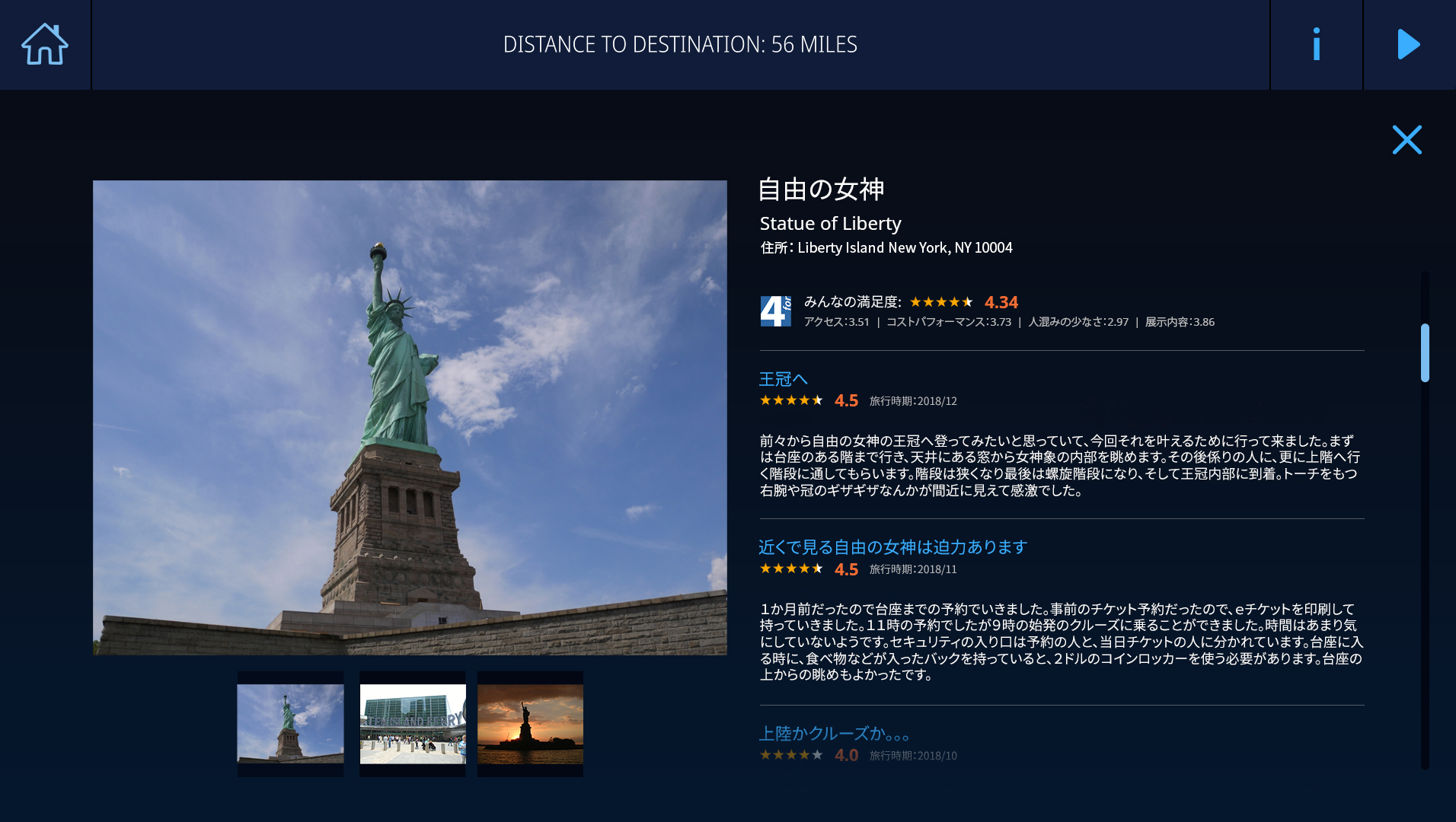Click the アクセス:3.51 score

(x=836, y=322)
